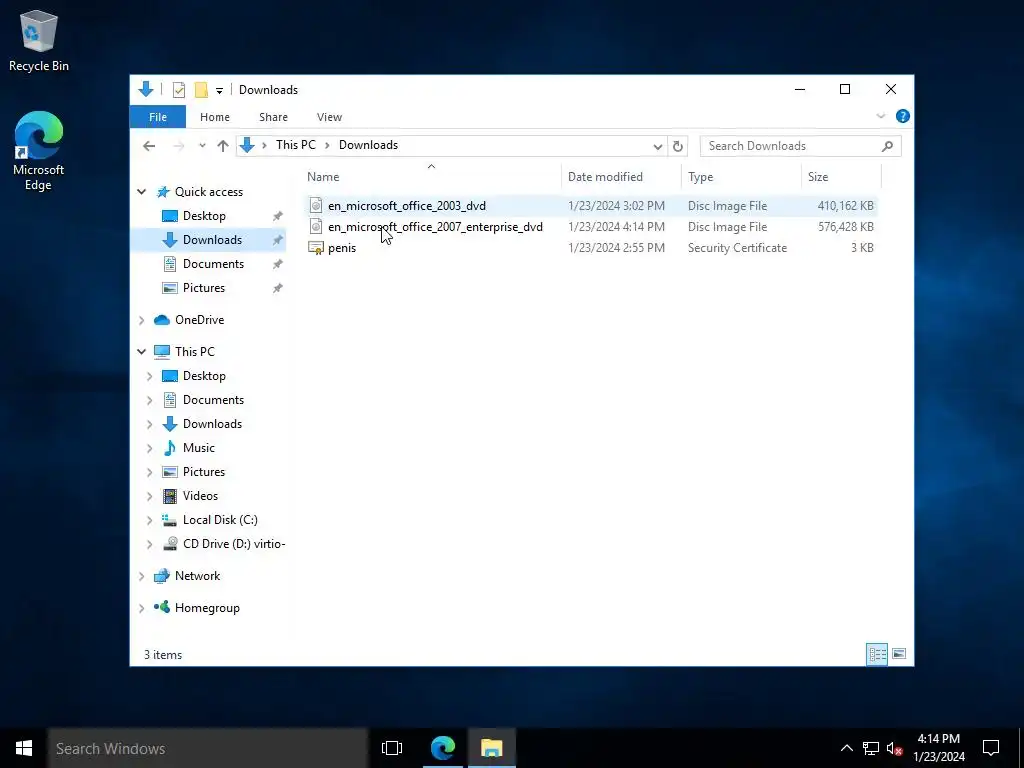This screenshot has width=1024, height=768.
Task: Sort by the Type column header
Action: (741, 177)
